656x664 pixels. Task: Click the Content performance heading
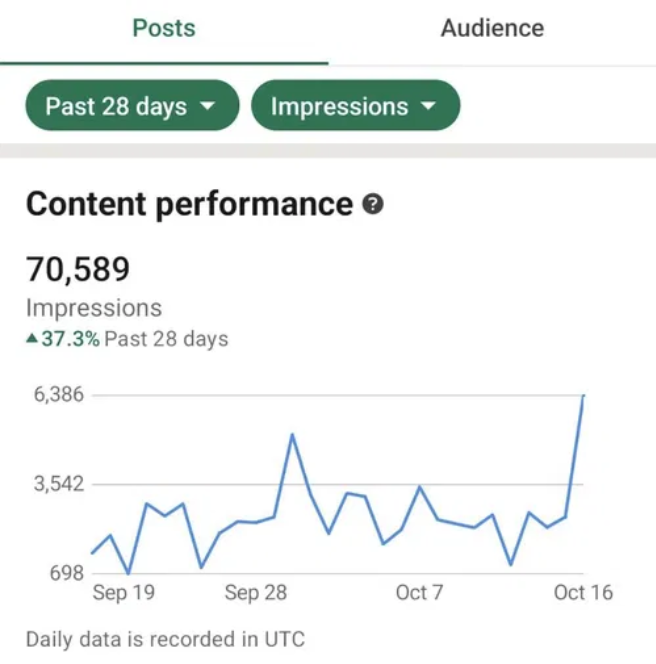pyautogui.click(x=189, y=204)
